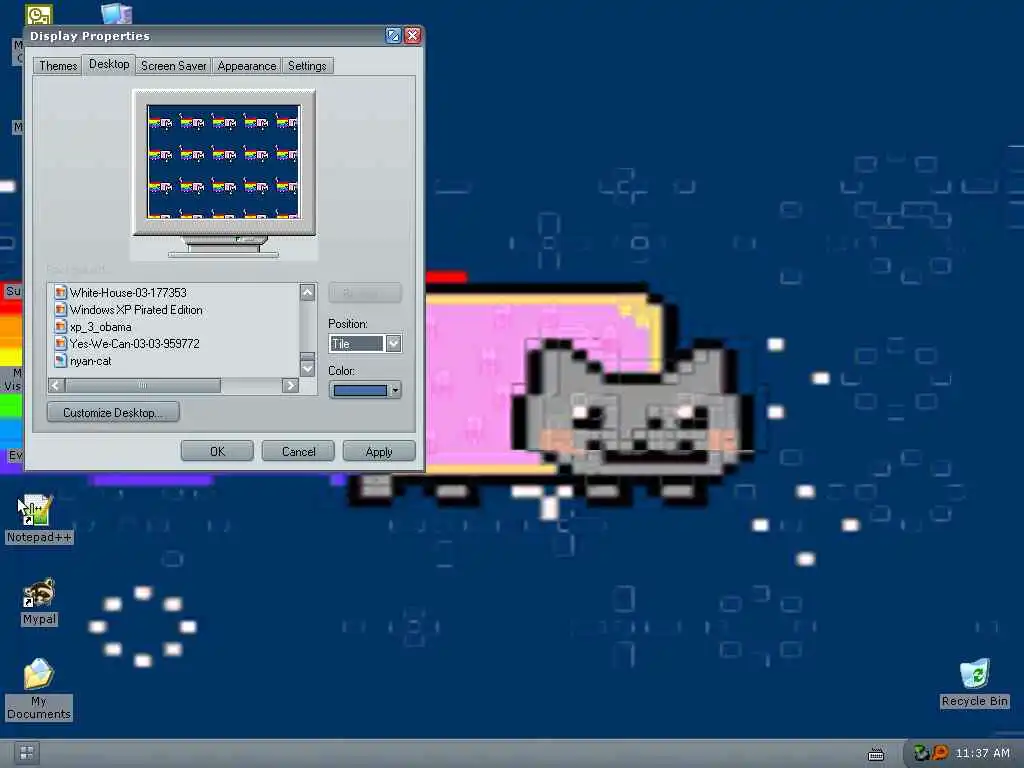Select Yes-We-Can-03-03-959772 background
This screenshot has height=768, width=1024.
click(x=135, y=344)
